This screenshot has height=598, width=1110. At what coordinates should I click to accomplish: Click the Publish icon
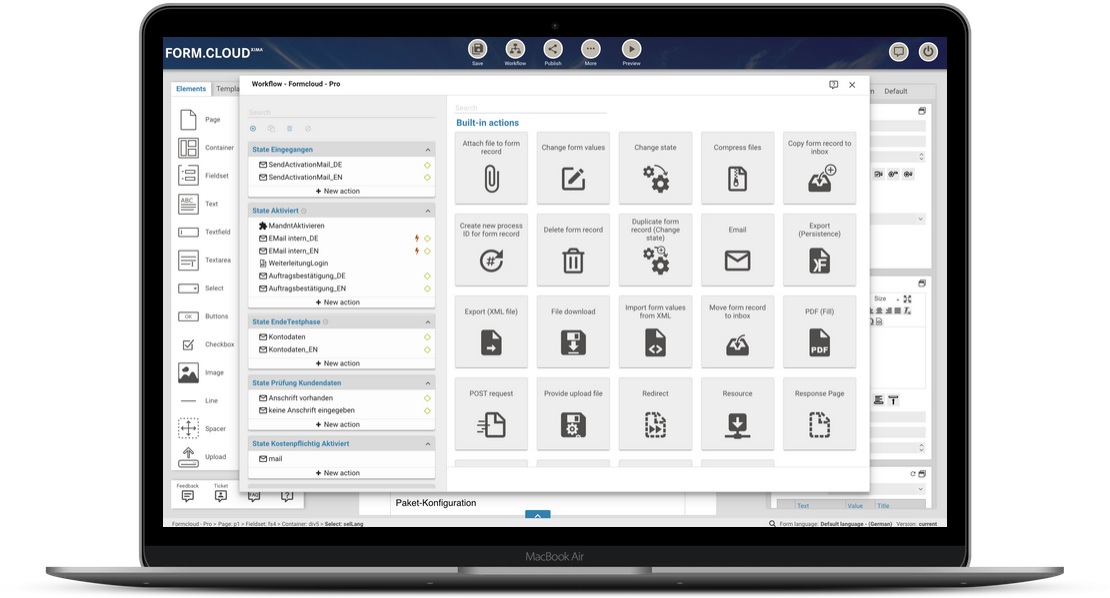click(x=553, y=49)
